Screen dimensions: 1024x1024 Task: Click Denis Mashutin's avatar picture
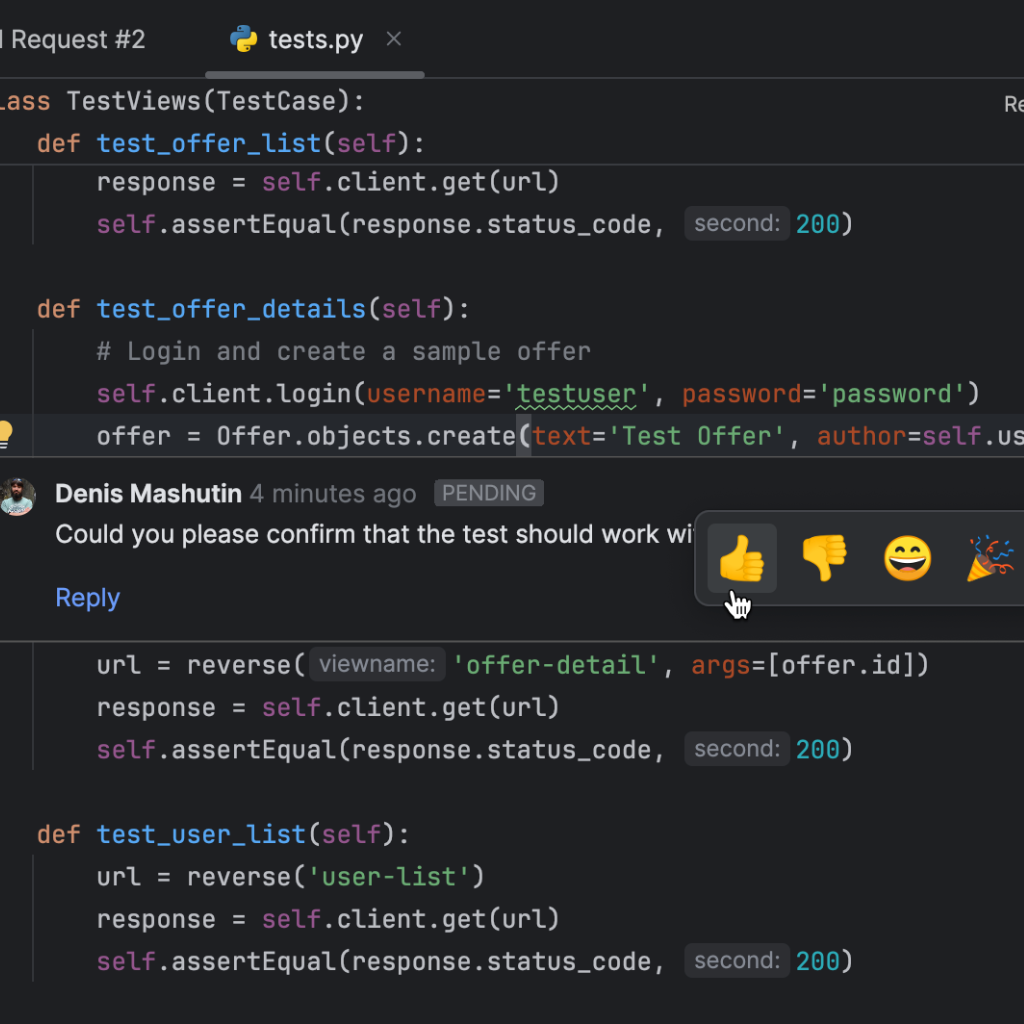coord(17,496)
